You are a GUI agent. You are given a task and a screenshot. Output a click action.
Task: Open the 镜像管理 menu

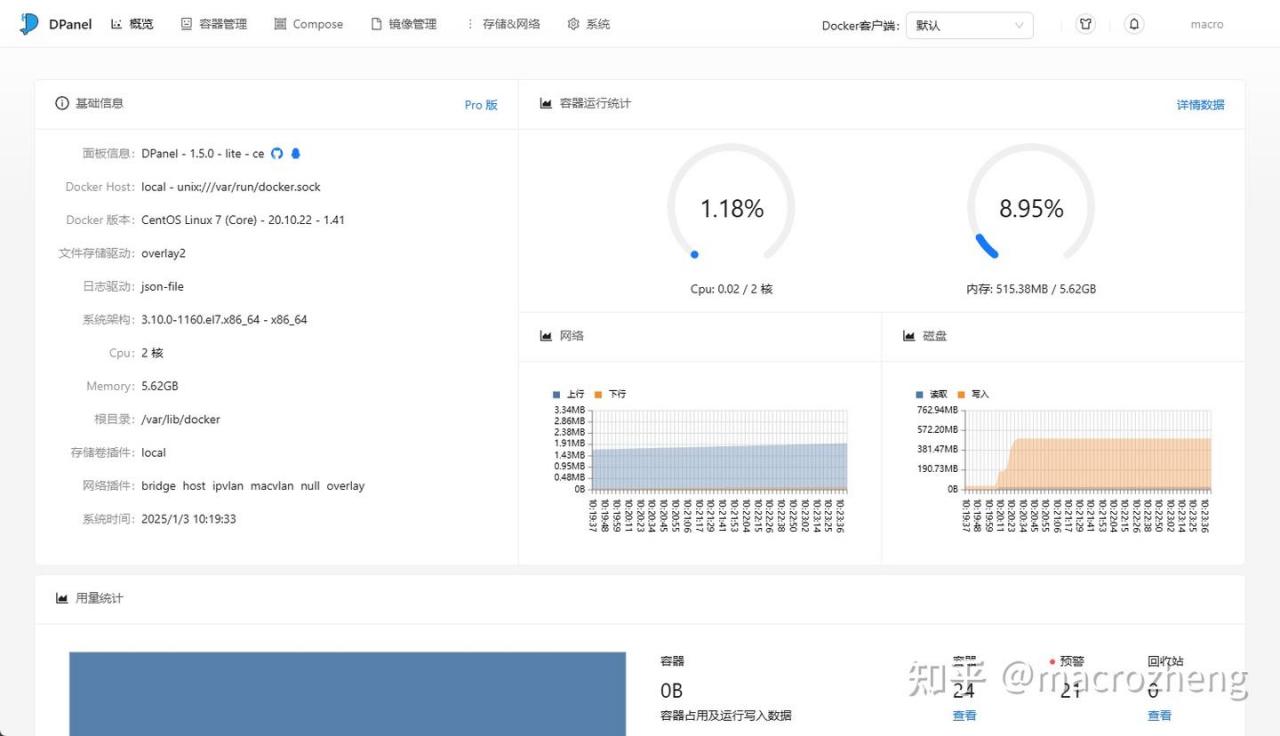[404, 24]
